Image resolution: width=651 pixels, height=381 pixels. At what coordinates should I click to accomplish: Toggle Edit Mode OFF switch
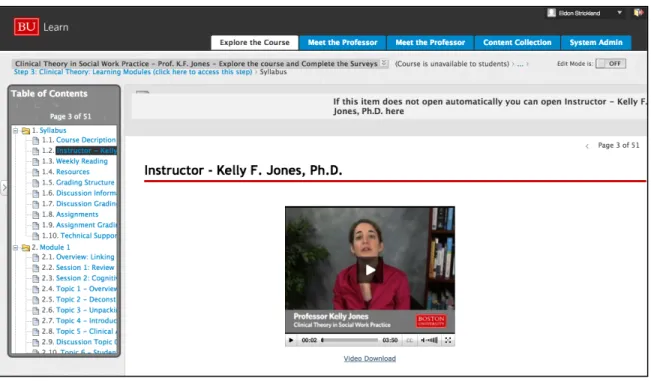(x=610, y=64)
